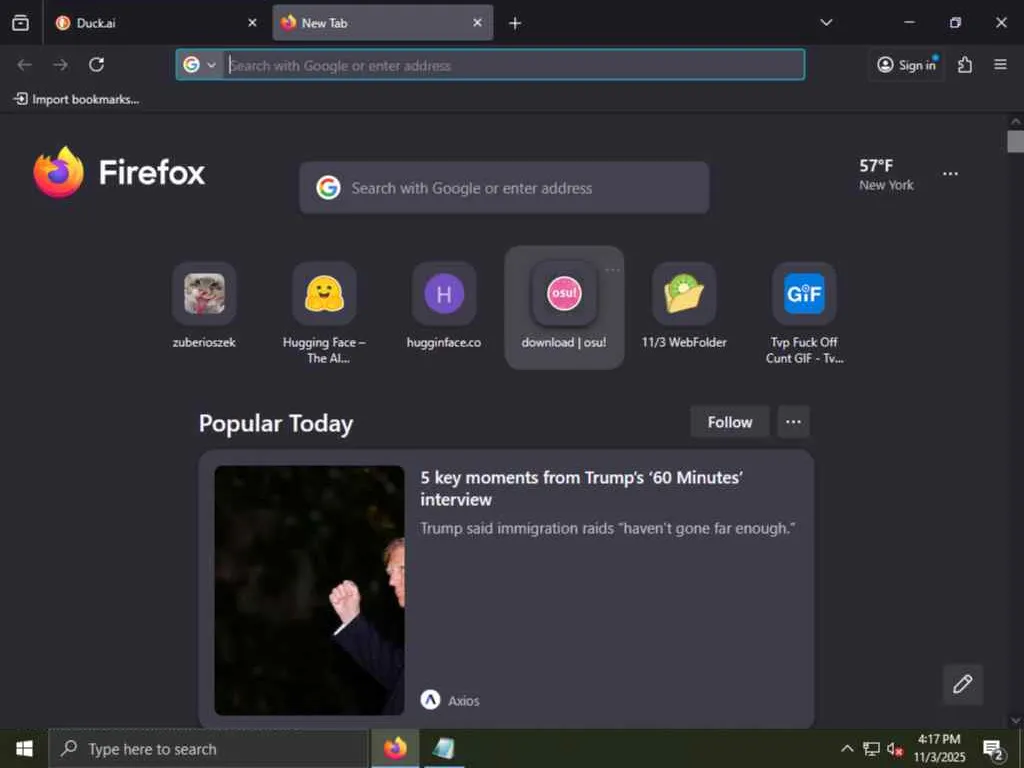This screenshot has width=1024, height=768.
Task: Open the '60 Minutes' interview headline
Action: coord(581,488)
